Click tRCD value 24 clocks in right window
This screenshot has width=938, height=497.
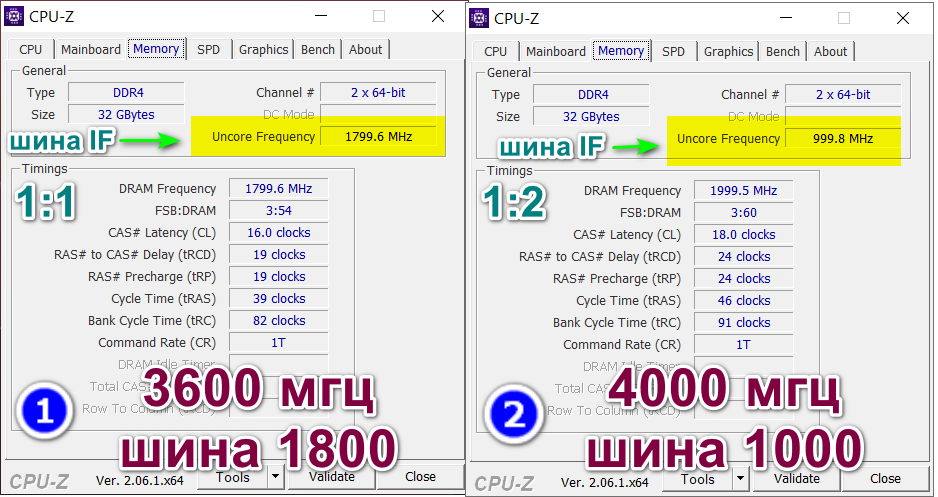pyautogui.click(x=744, y=257)
